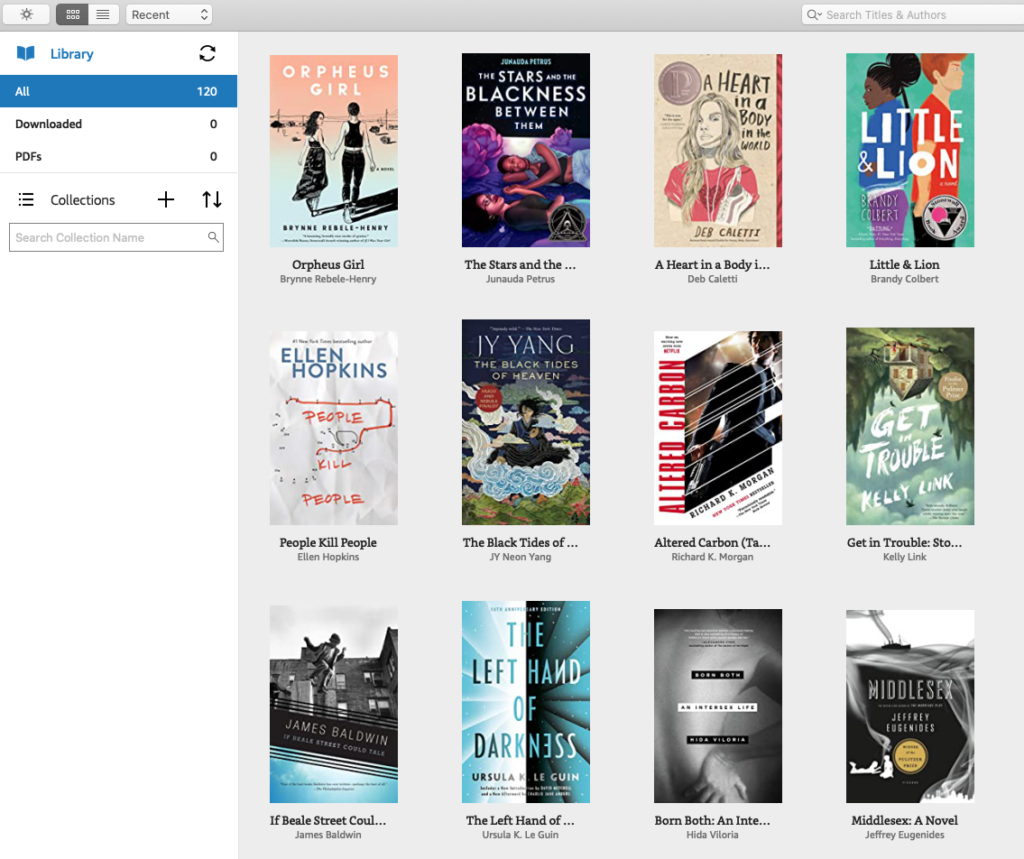Switch to list view
This screenshot has width=1024, height=859.
pos(103,14)
